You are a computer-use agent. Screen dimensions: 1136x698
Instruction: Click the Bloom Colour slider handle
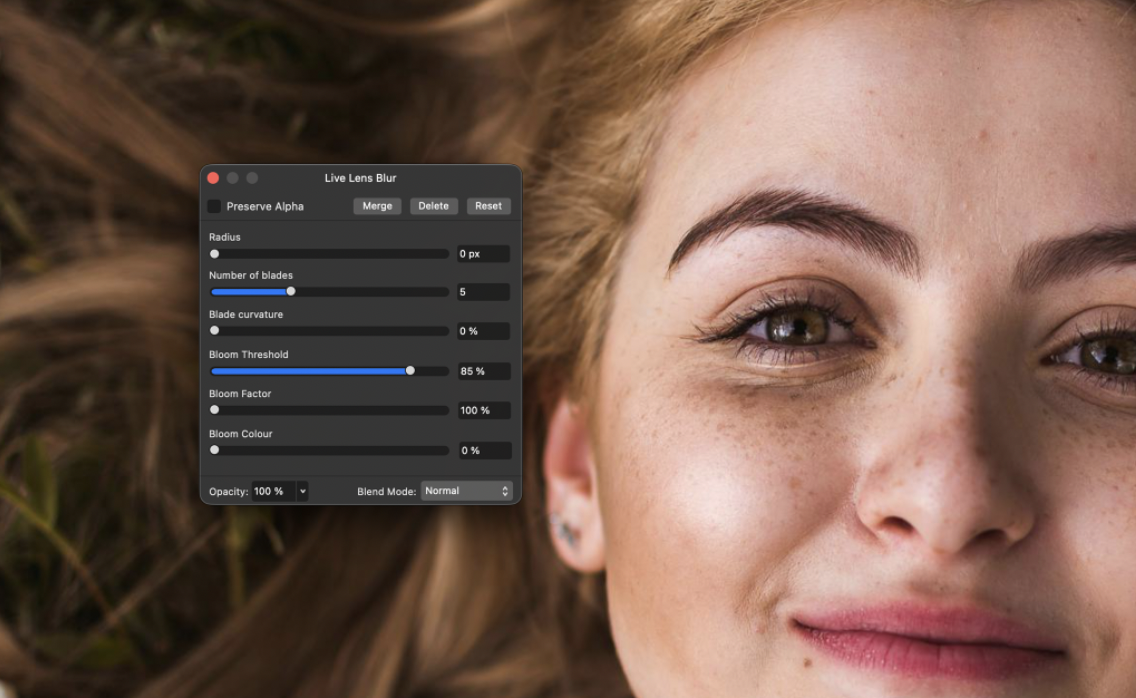[214, 450]
